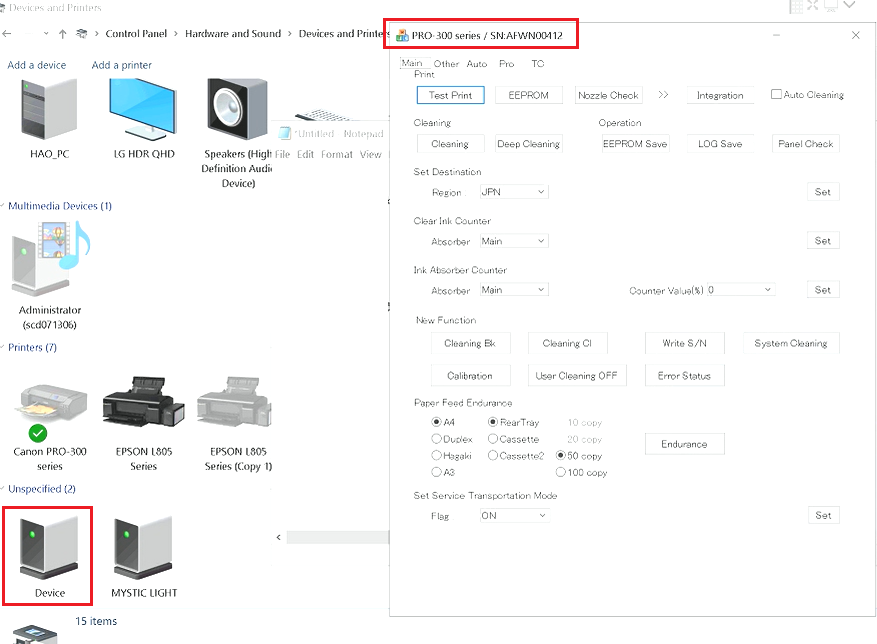The height and width of the screenshot is (644, 877).
Task: Switch to the Main tab
Action: point(412,63)
